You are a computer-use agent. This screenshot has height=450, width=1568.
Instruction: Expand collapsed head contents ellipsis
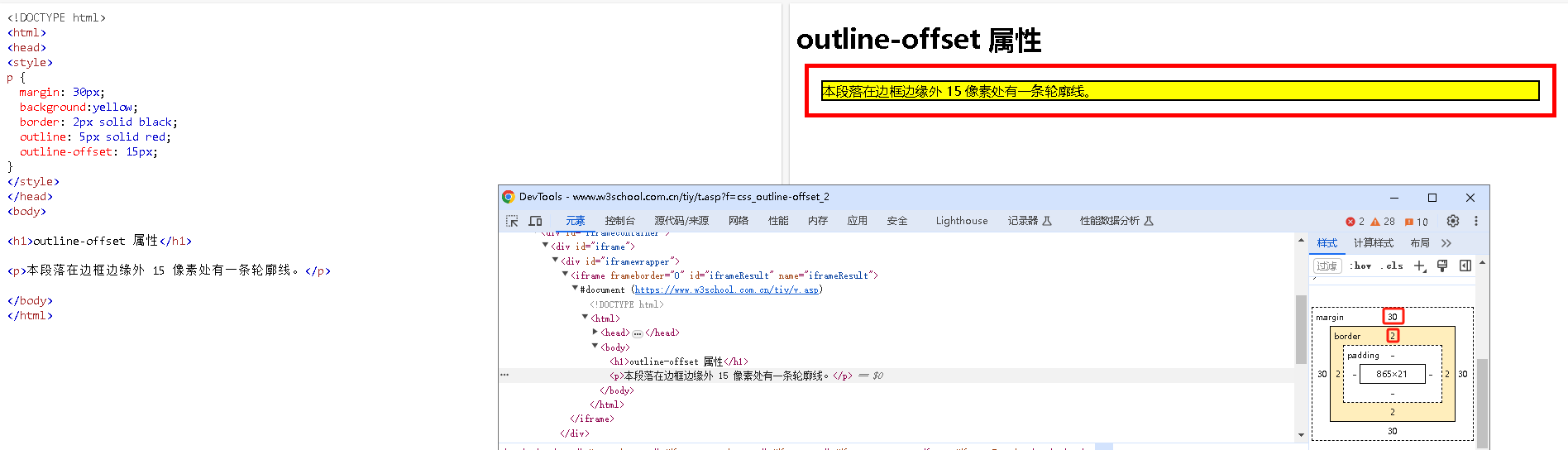pos(638,333)
